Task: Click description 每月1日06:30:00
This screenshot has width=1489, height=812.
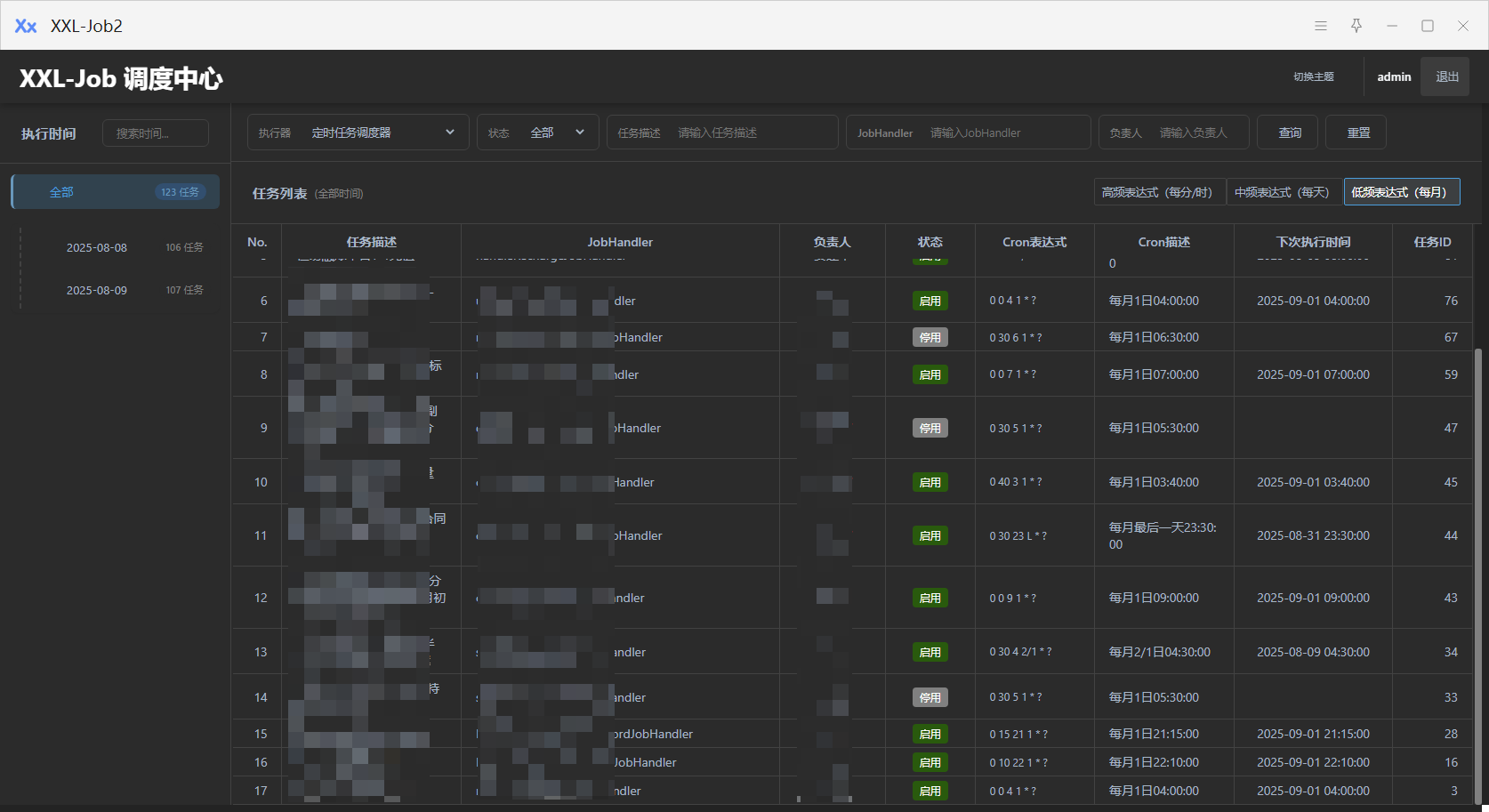Action: click(x=1154, y=337)
